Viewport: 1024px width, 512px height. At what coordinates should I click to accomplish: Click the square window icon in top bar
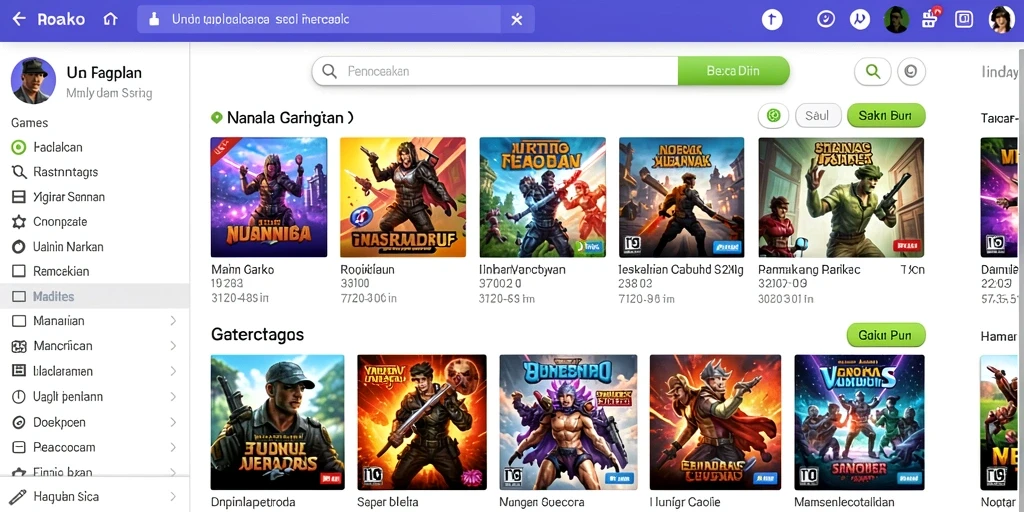point(964,19)
